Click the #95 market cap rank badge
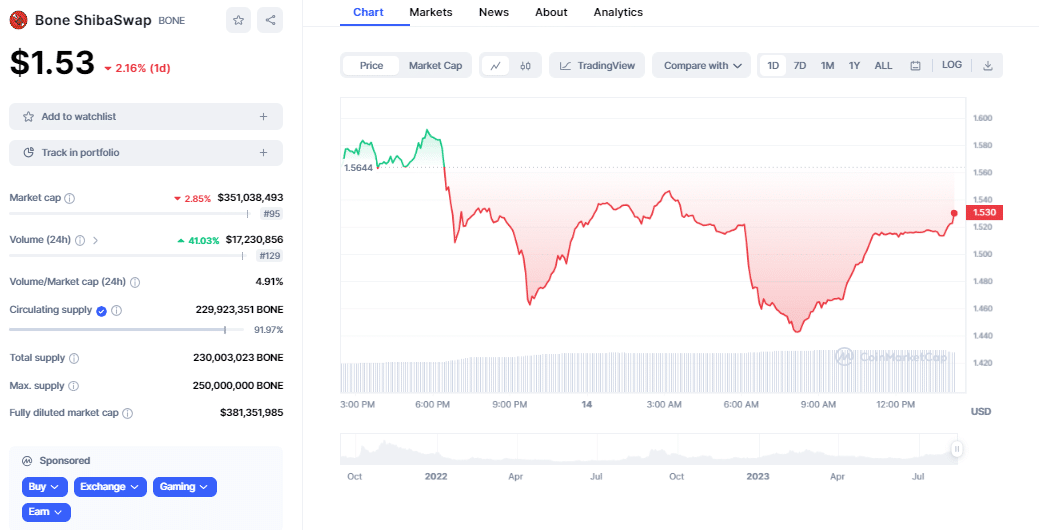This screenshot has width=1039, height=530. (274, 214)
